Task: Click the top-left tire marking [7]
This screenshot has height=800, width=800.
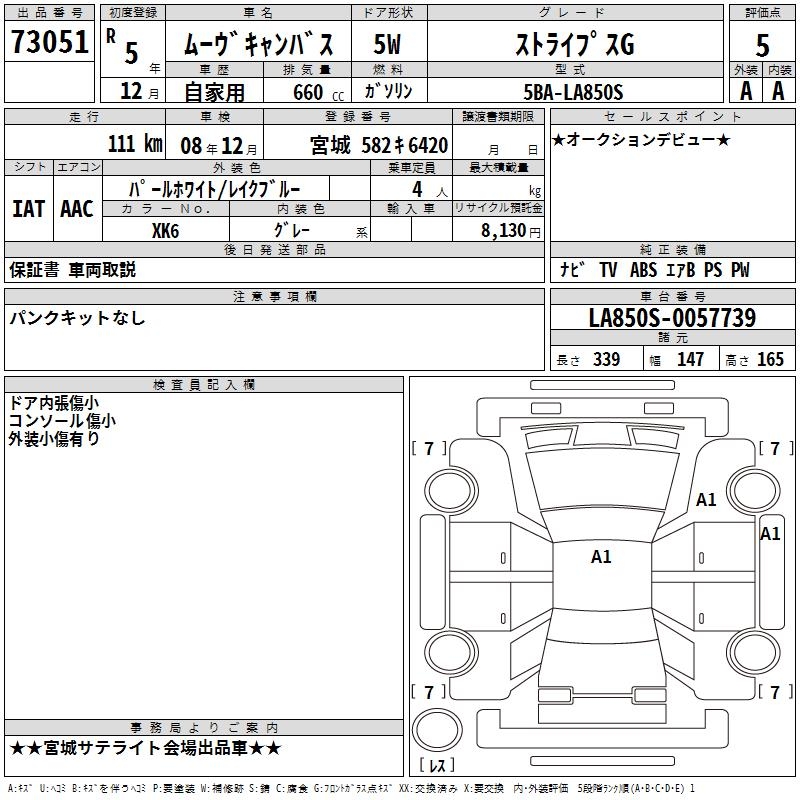Action: (429, 448)
